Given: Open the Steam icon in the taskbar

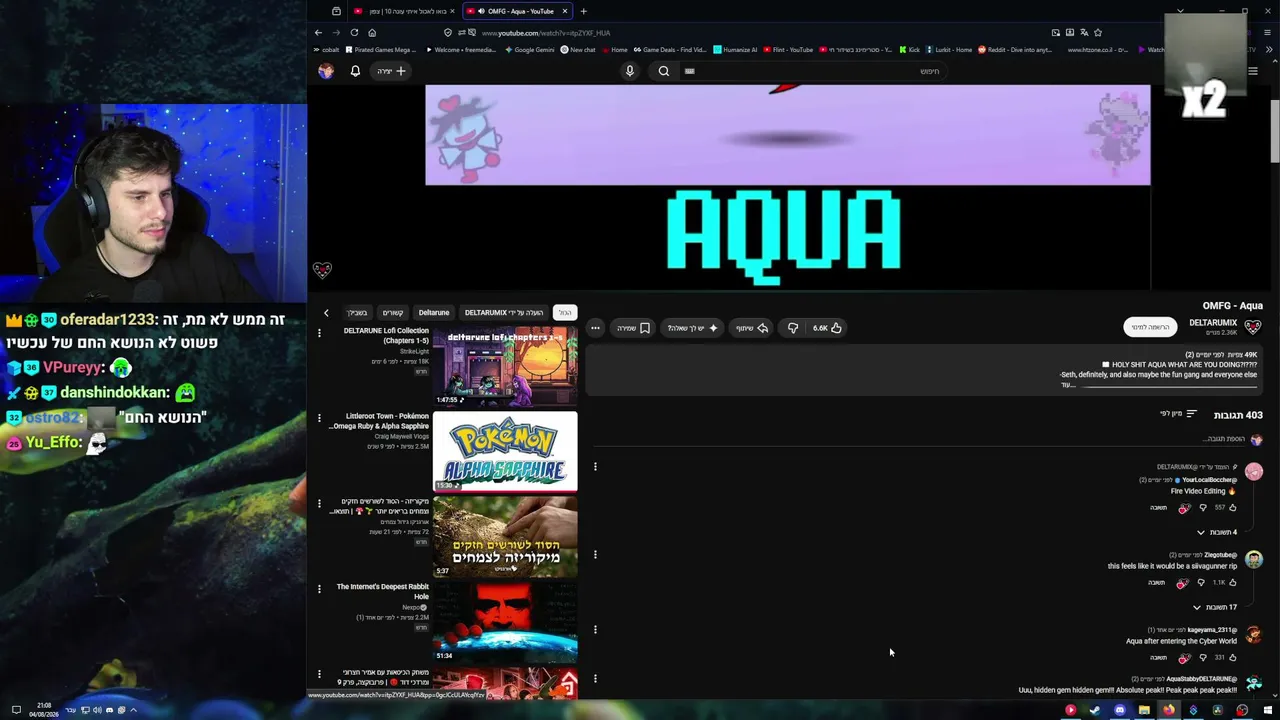Looking at the screenshot, I should [1094, 710].
